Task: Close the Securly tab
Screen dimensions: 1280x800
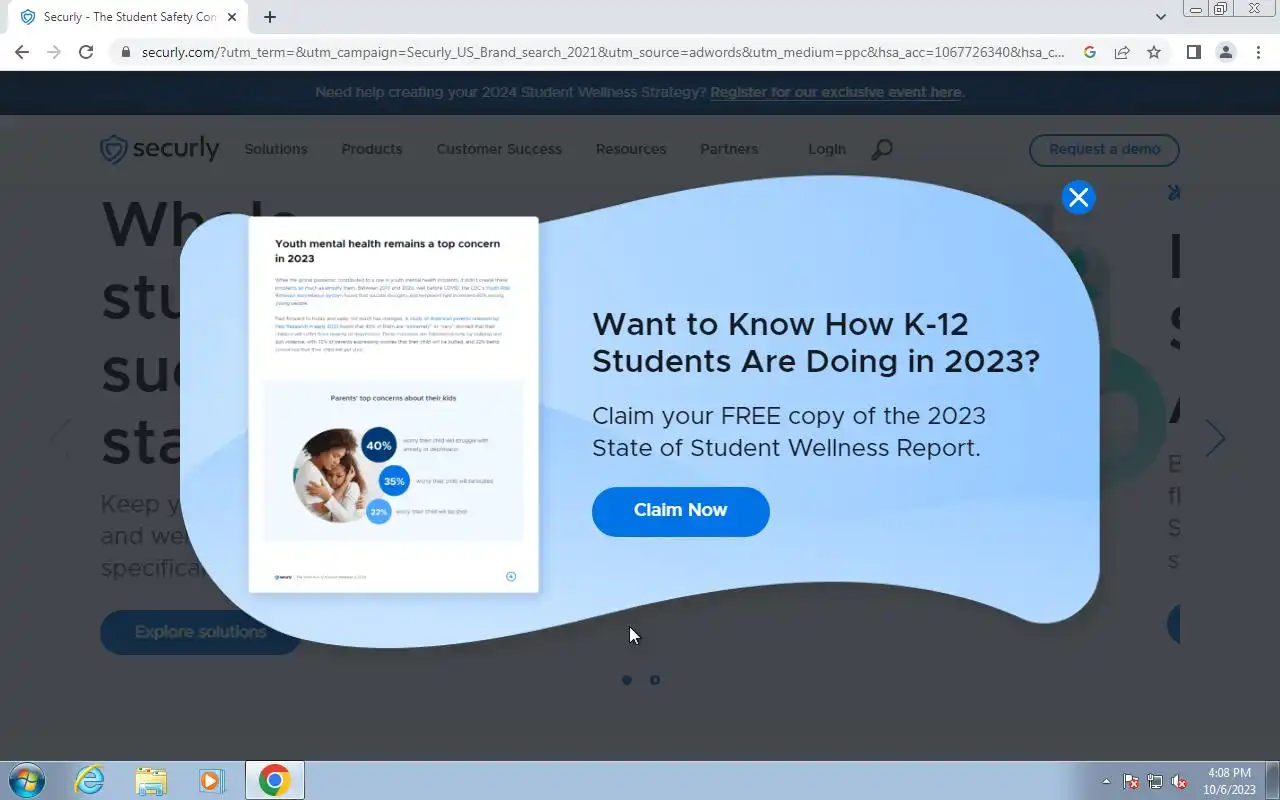Action: [233, 17]
